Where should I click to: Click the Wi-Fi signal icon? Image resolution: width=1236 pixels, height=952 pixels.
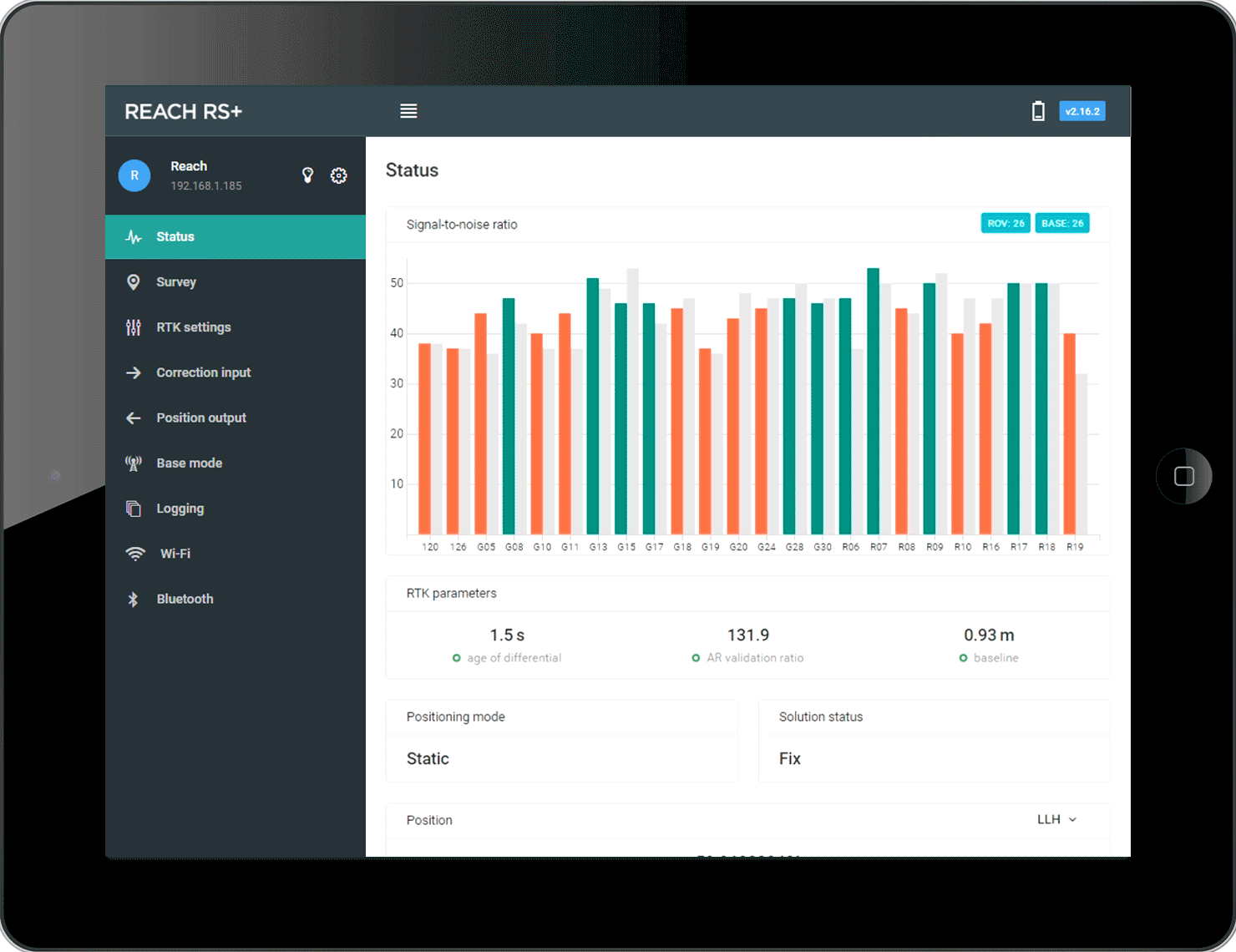134,554
